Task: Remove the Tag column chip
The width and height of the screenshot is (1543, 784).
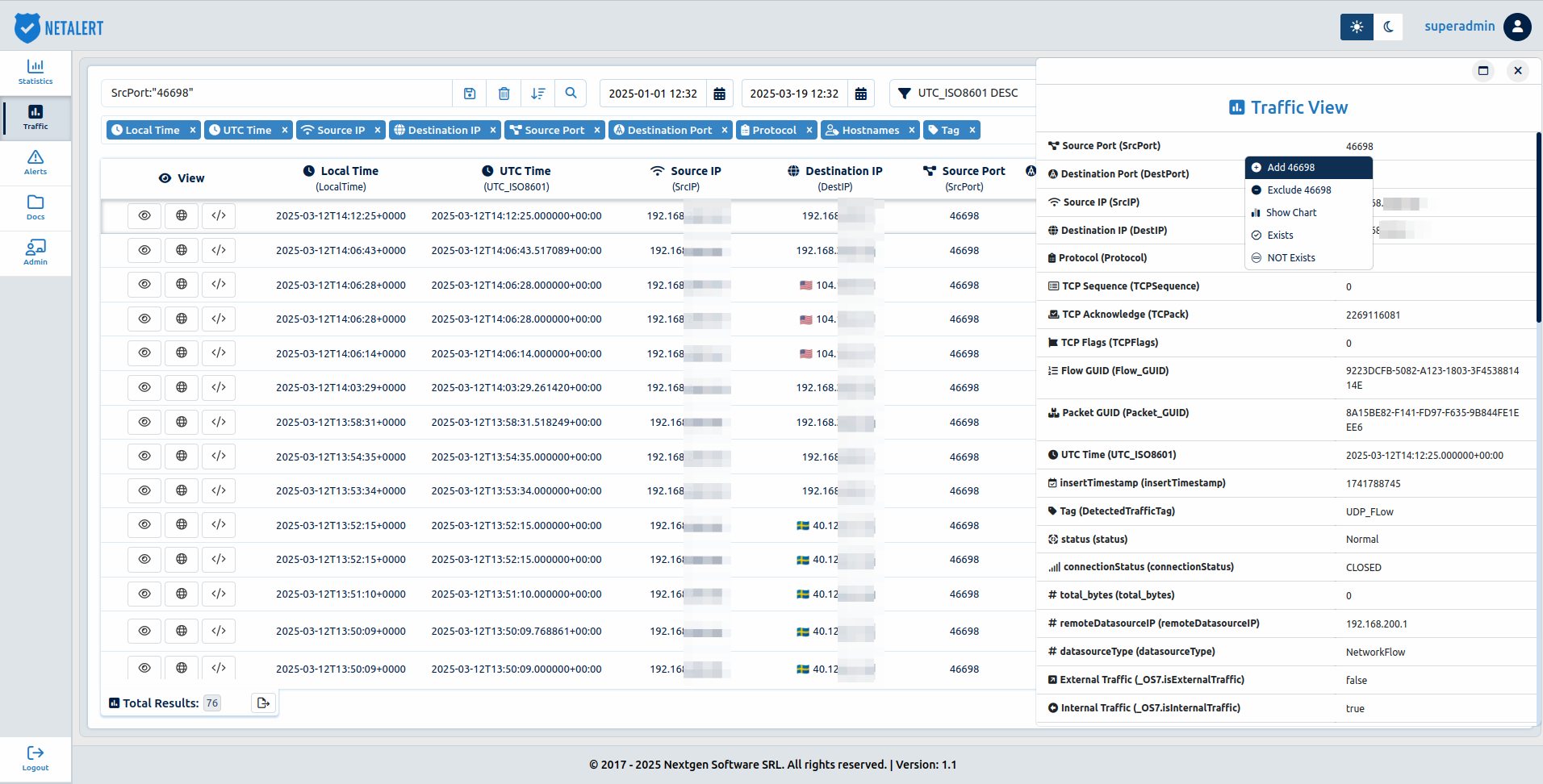Action: click(972, 130)
